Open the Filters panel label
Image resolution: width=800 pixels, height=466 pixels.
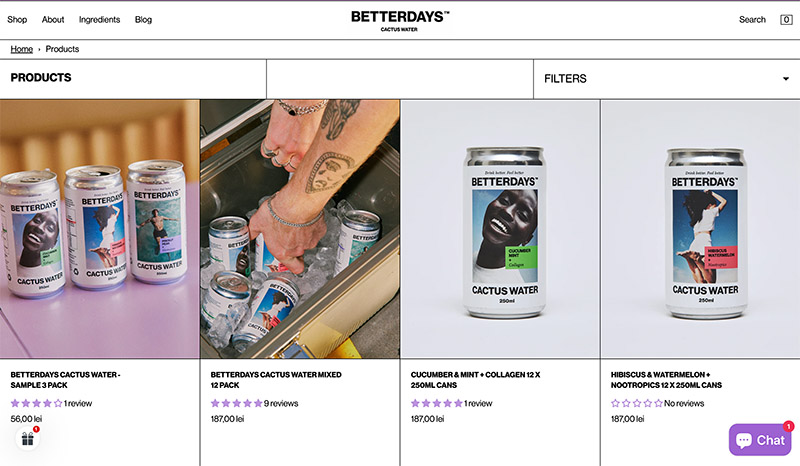(565, 79)
